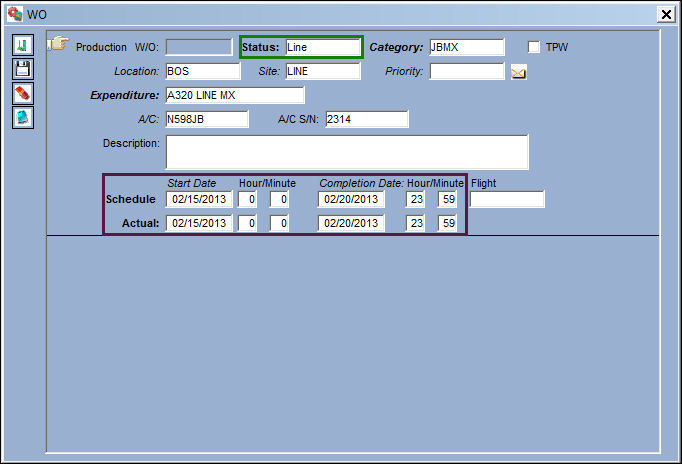The height and width of the screenshot is (464, 682).
Task: Click the A/C field showing N598JB
Action: pyautogui.click(x=207, y=119)
